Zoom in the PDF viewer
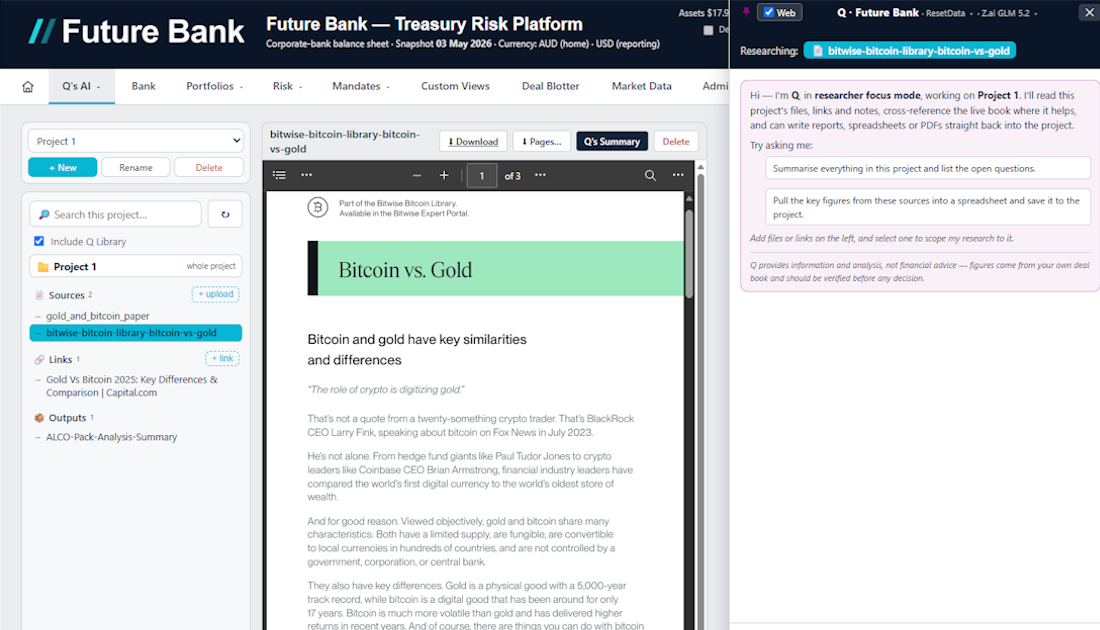1100x630 pixels. coord(444,175)
